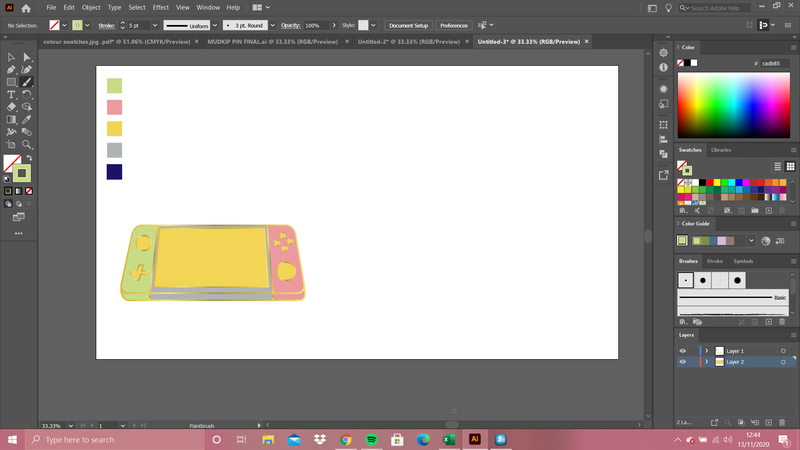Select the Shape Builder tool
Viewport: 800px width, 450px height.
pos(27,107)
